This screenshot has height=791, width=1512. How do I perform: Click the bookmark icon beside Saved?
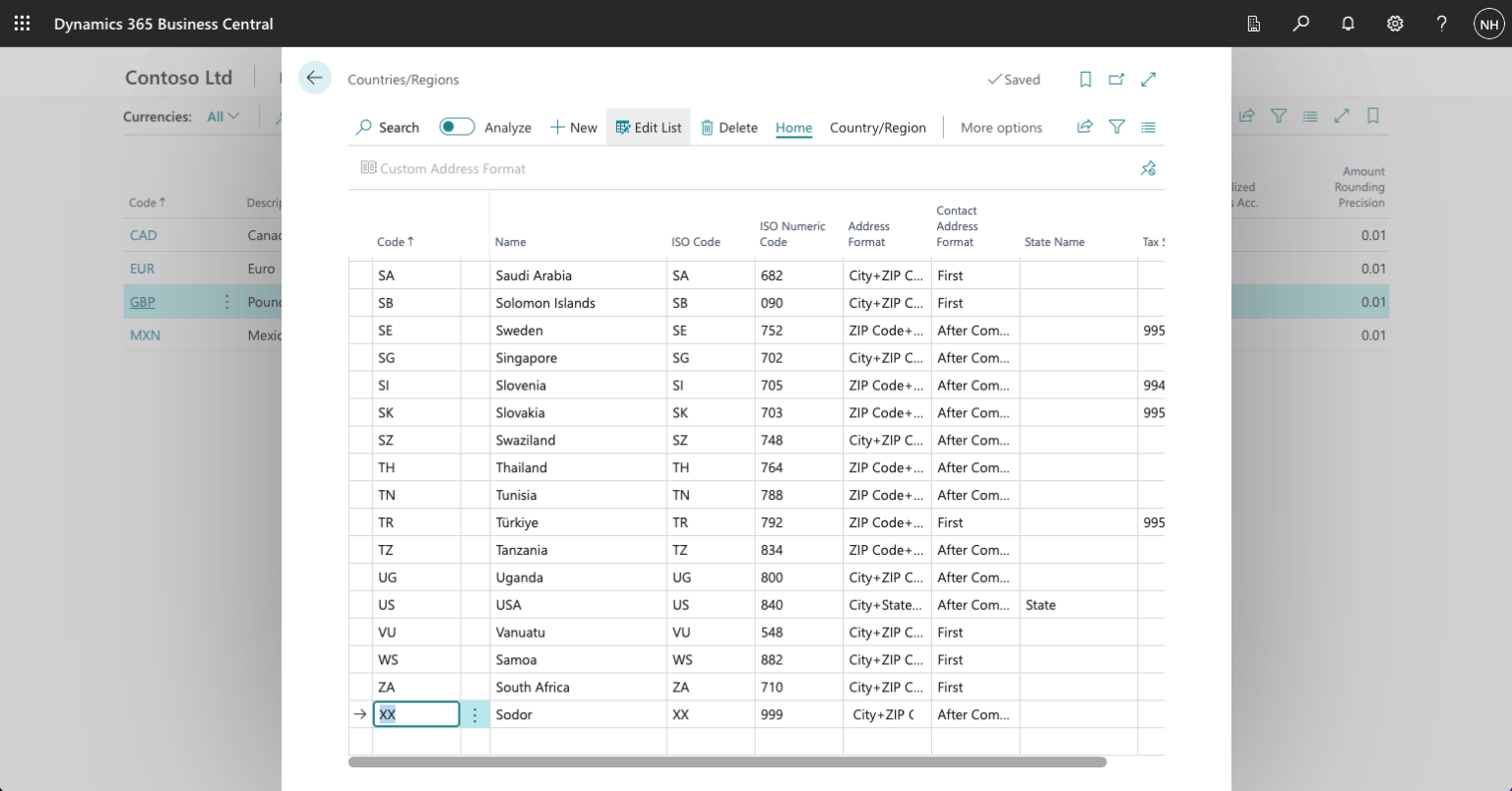(1085, 80)
